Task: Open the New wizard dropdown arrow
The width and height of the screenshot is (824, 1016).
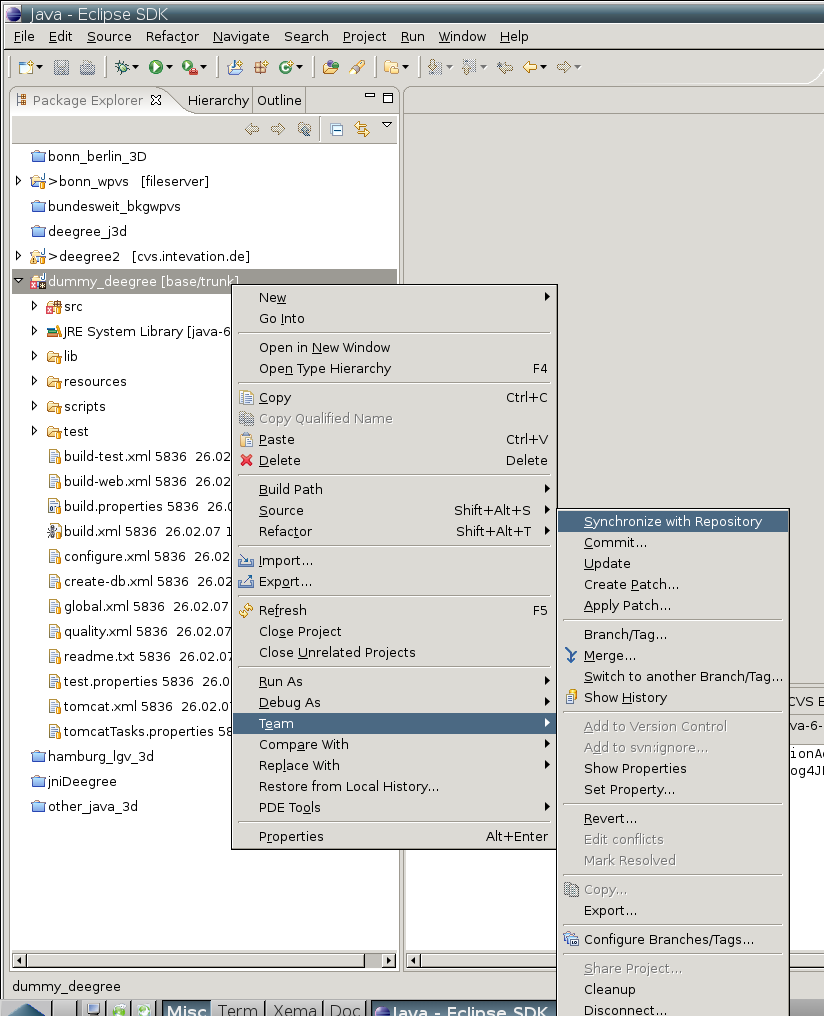Action: (x=40, y=67)
